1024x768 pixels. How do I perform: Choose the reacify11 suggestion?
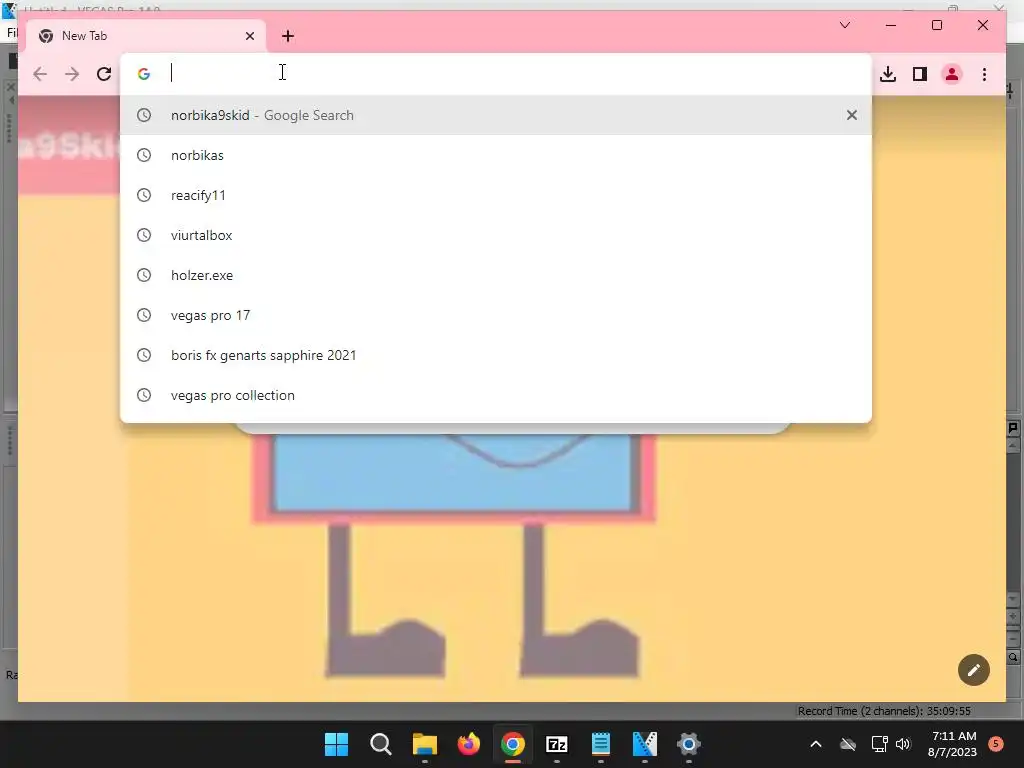(496, 195)
